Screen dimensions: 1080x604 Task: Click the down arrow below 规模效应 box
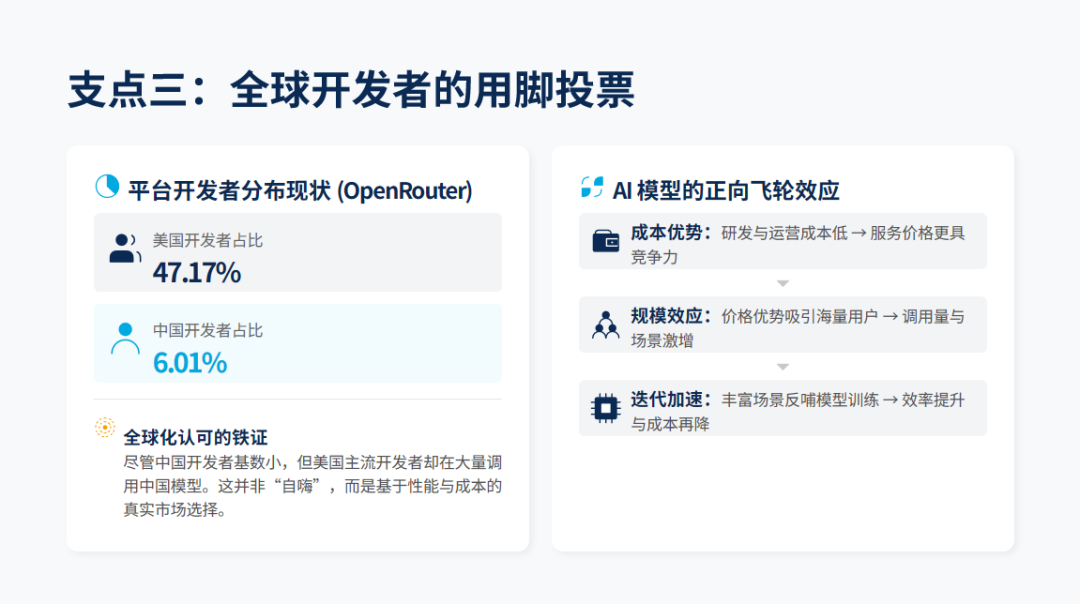783,367
